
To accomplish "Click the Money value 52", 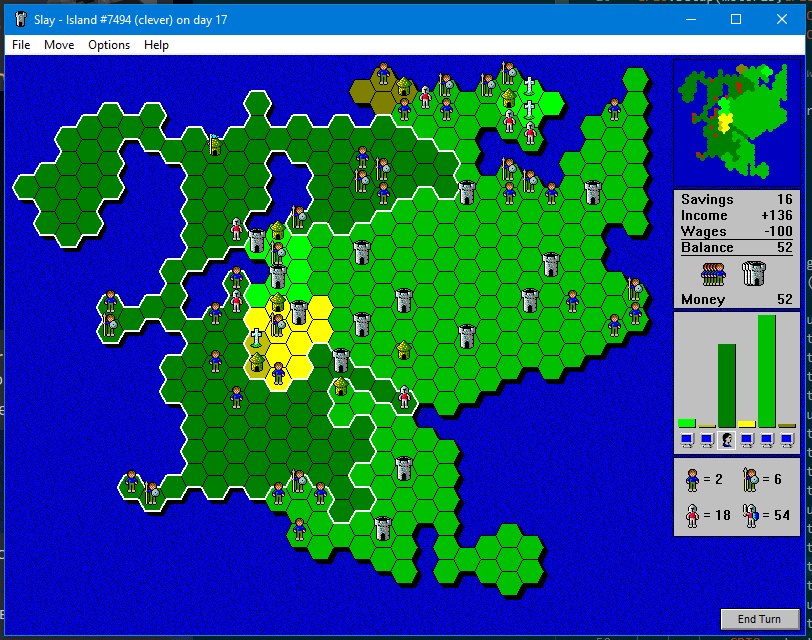I will tap(784, 299).
